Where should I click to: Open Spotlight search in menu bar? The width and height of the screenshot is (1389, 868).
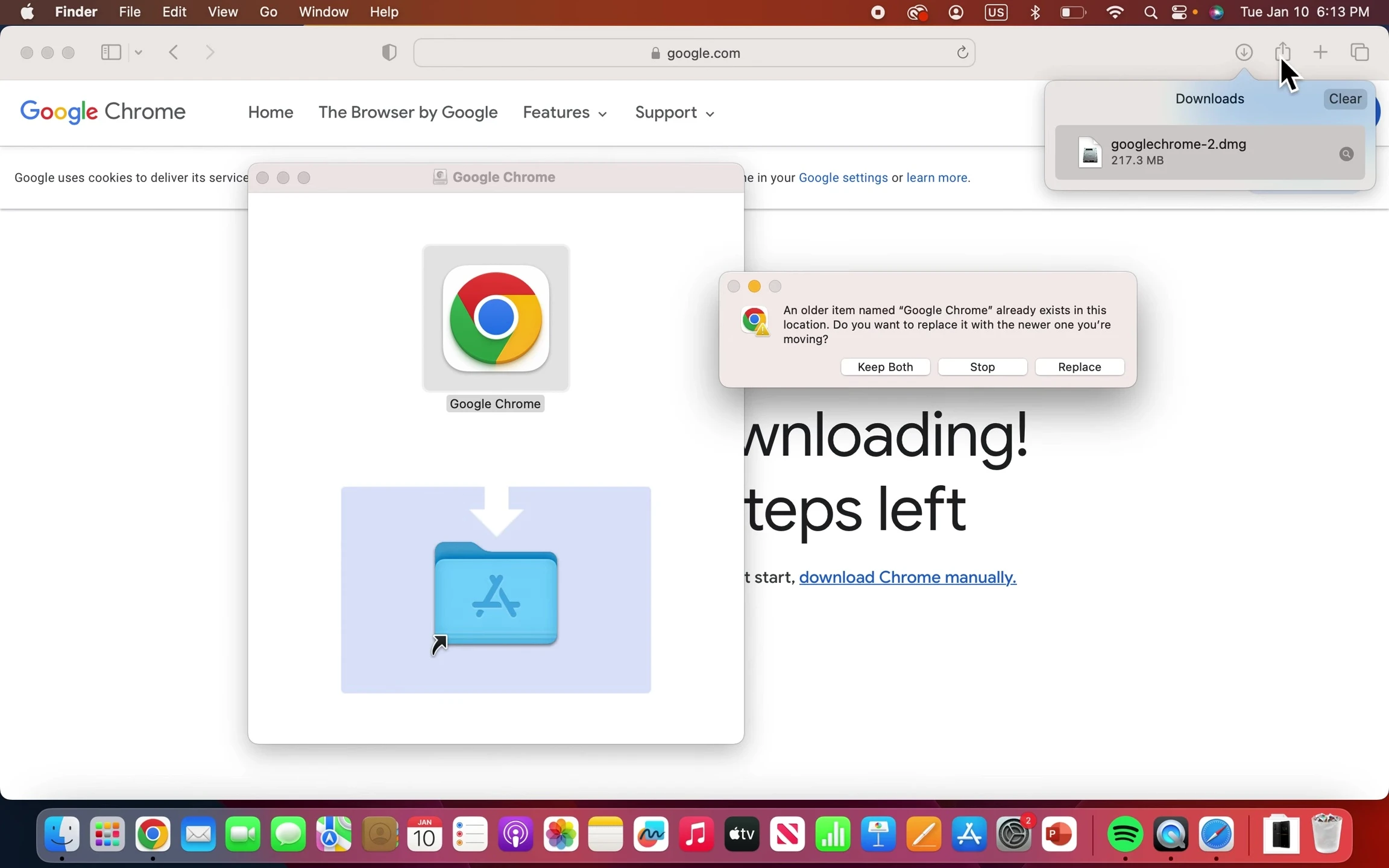point(1150,12)
